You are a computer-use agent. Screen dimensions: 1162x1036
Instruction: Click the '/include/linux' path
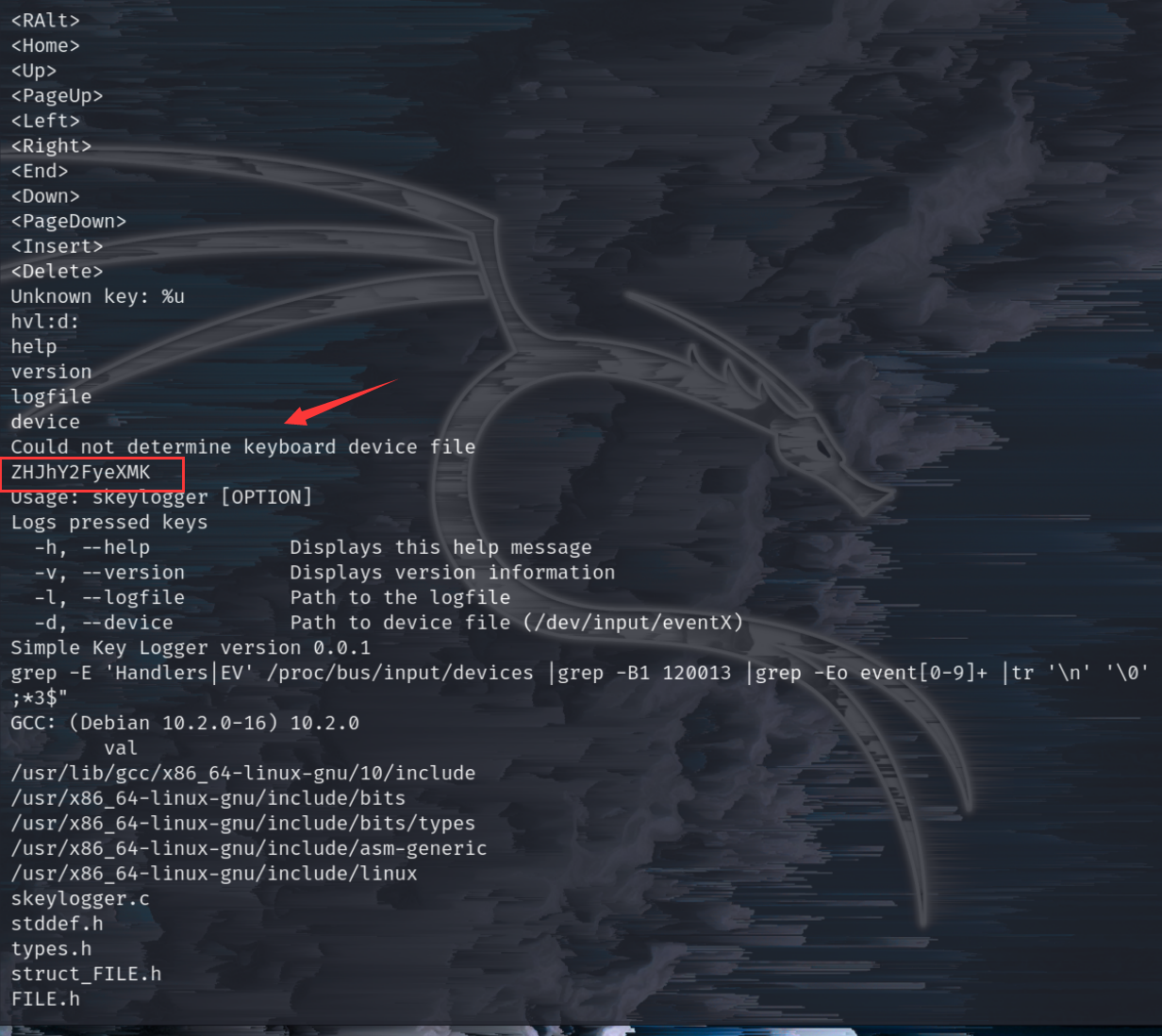pyautogui.click(x=214, y=874)
